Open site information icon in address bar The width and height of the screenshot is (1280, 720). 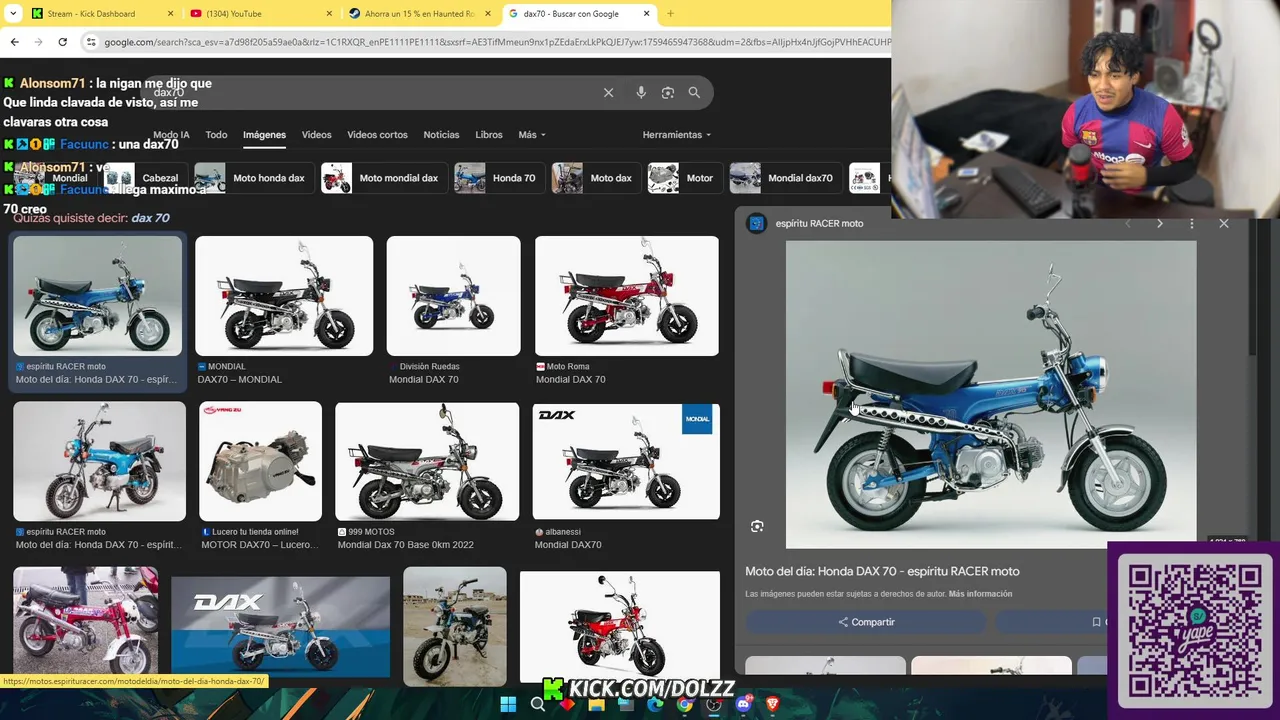(x=91, y=42)
